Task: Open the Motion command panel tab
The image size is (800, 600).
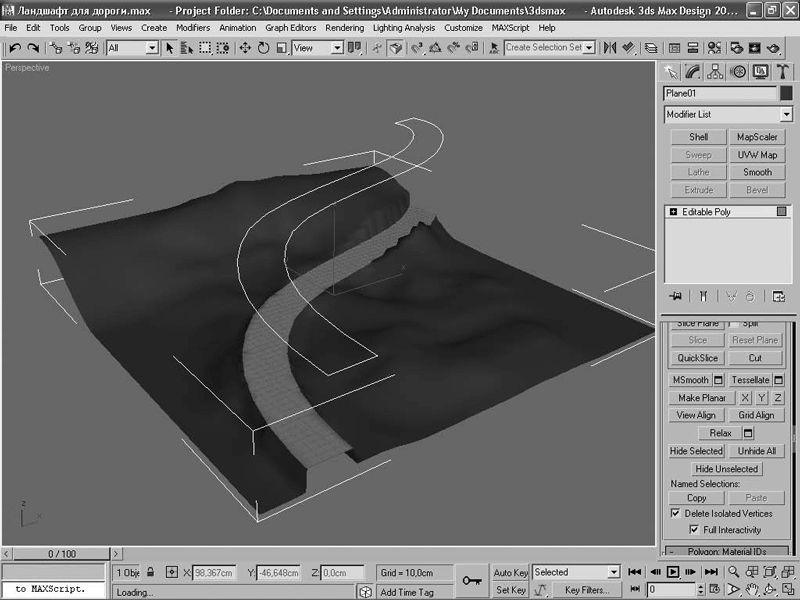Action: tap(738, 71)
